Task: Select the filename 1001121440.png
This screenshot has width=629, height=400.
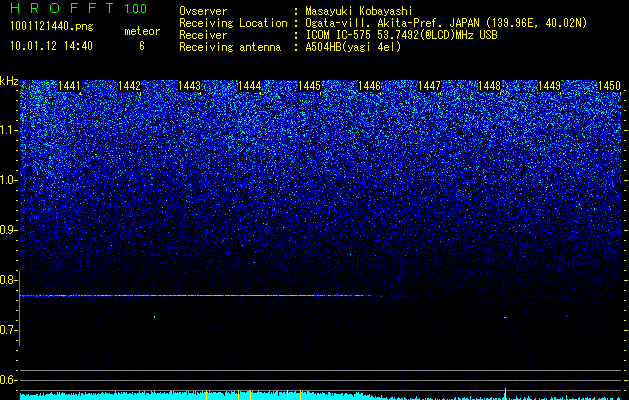Action: [52, 27]
